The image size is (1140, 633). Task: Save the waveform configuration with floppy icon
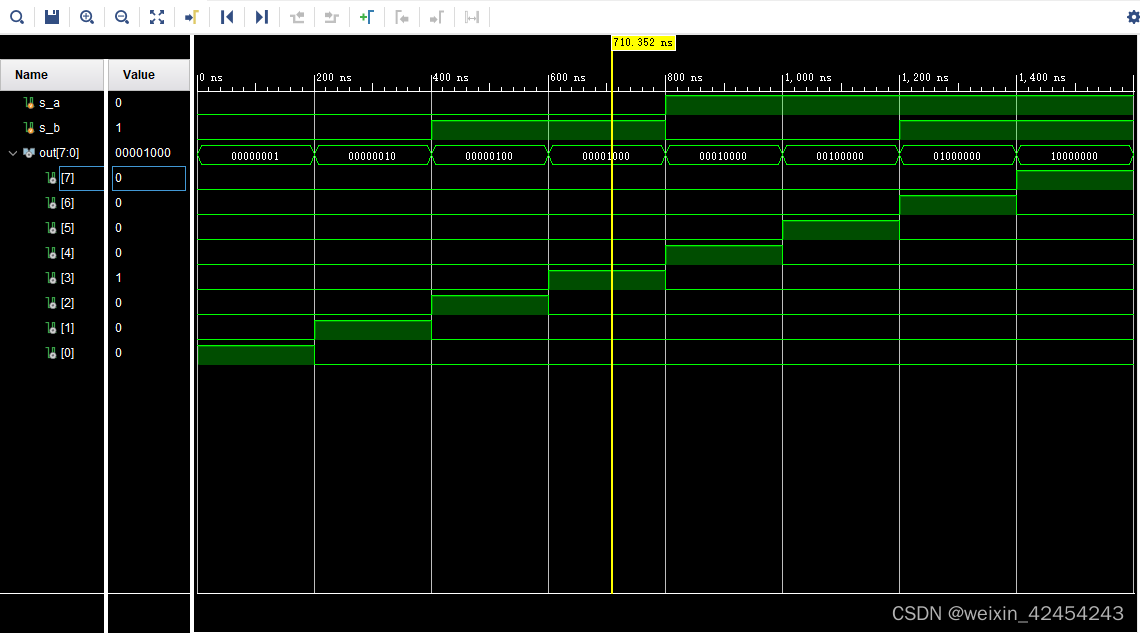52,17
